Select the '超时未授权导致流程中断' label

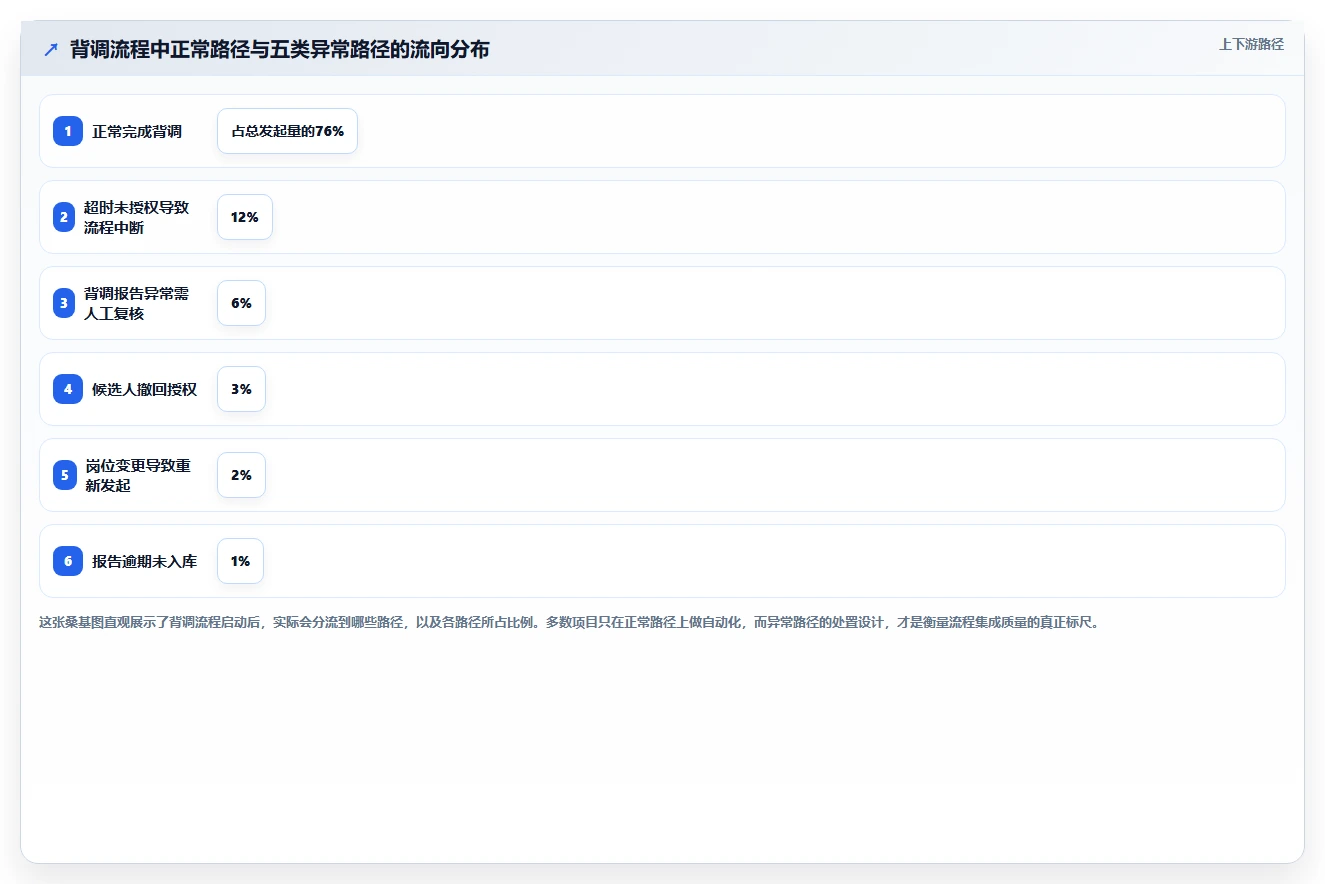(137, 217)
